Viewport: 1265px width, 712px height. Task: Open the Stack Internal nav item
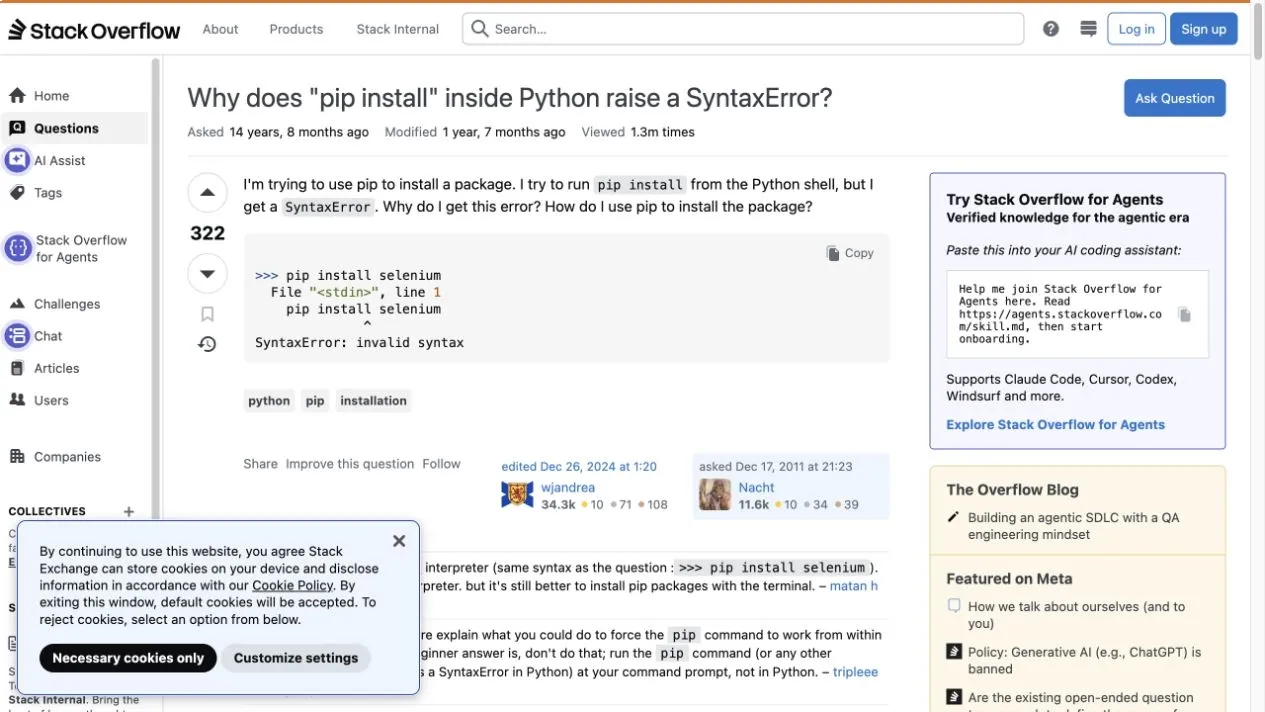click(398, 29)
